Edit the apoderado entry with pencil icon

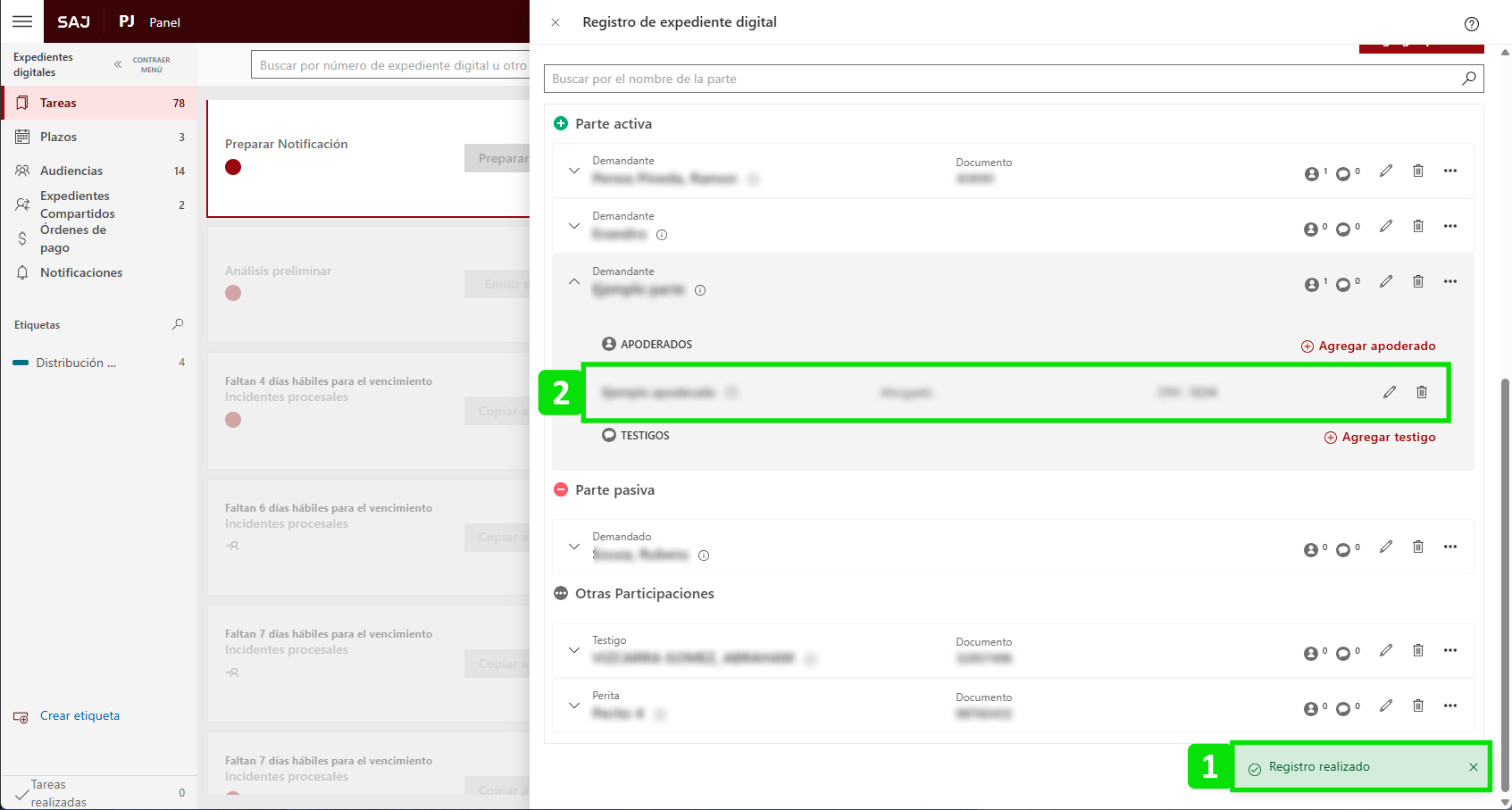pos(1390,392)
